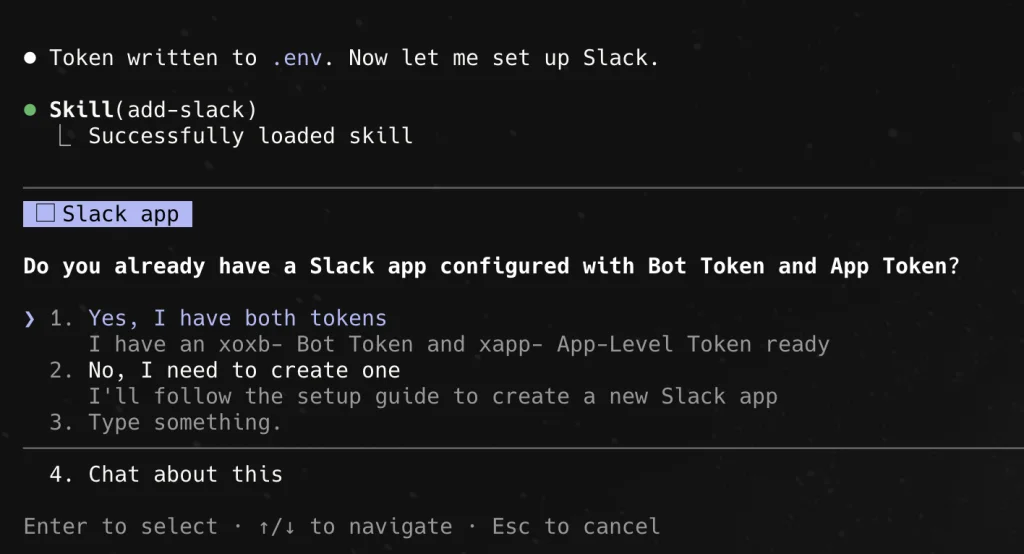The width and height of the screenshot is (1024, 554).
Task: Click the white bullet beside the Token written message
Action: click(30, 58)
